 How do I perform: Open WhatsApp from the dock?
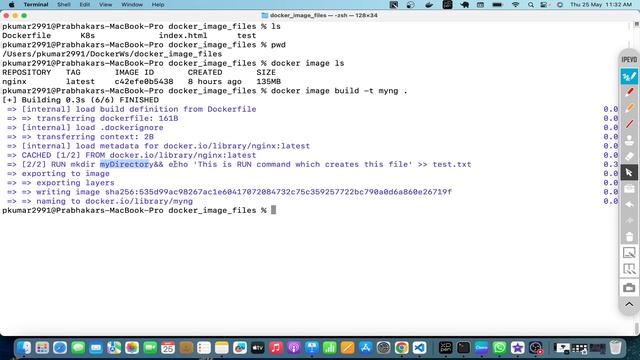coord(500,348)
